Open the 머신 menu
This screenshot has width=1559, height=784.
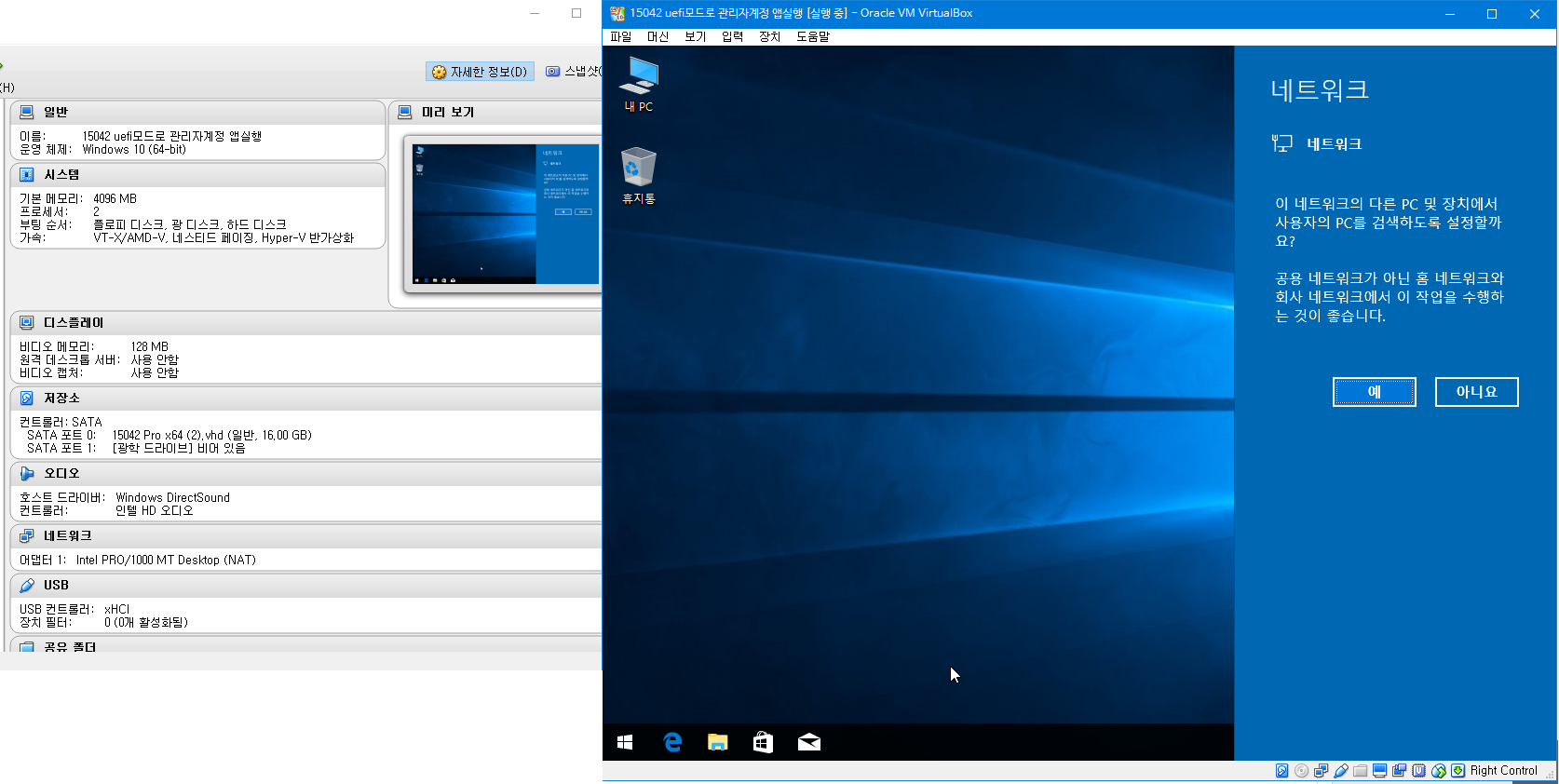(x=657, y=36)
